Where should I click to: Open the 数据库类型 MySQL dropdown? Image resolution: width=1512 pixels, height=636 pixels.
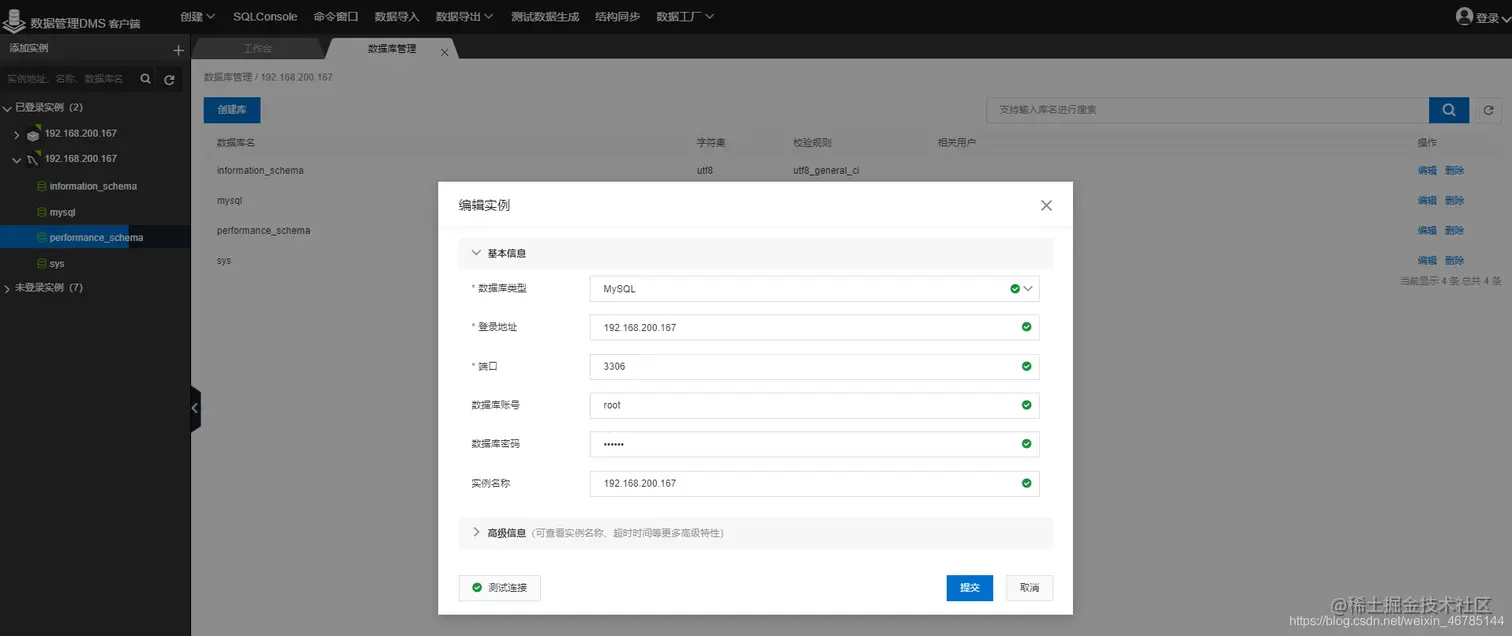[x=1030, y=288]
